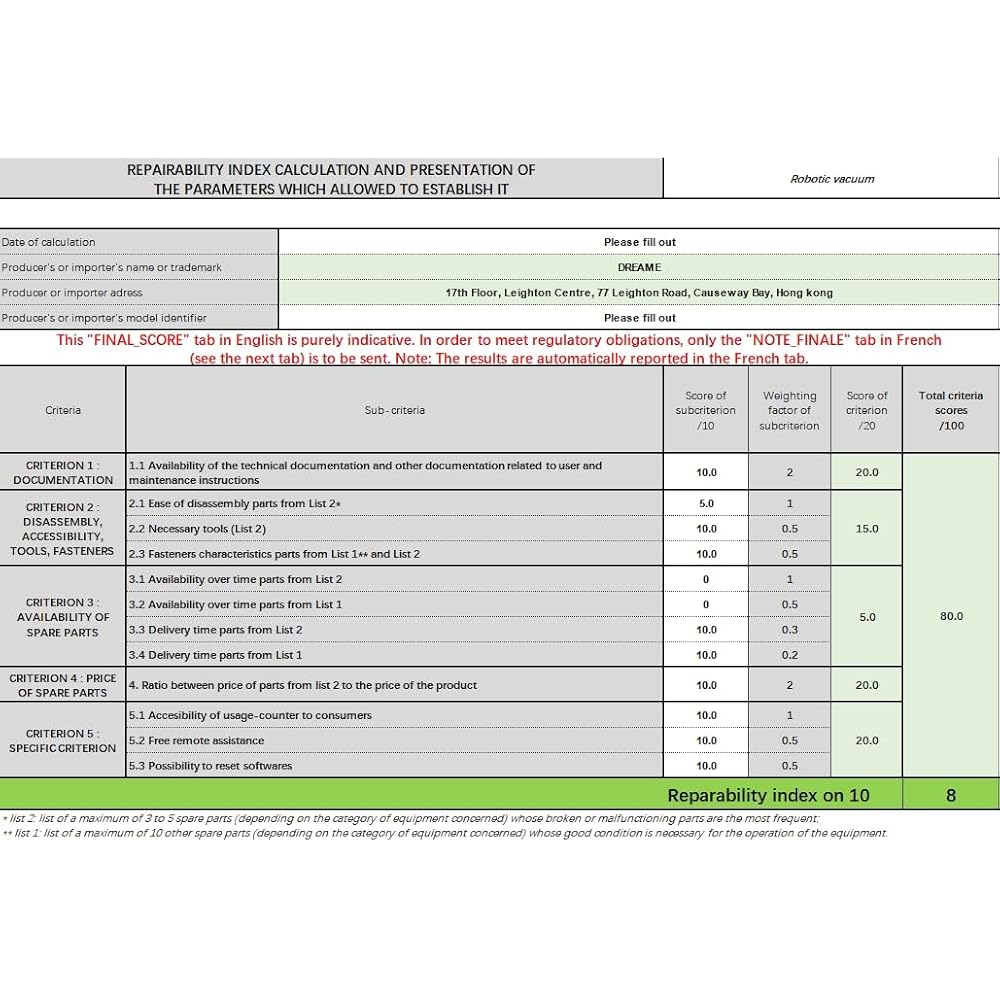This screenshot has width=1000, height=1000.
Task: Select the 15.0 criterion 2 score cell
Action: (866, 528)
